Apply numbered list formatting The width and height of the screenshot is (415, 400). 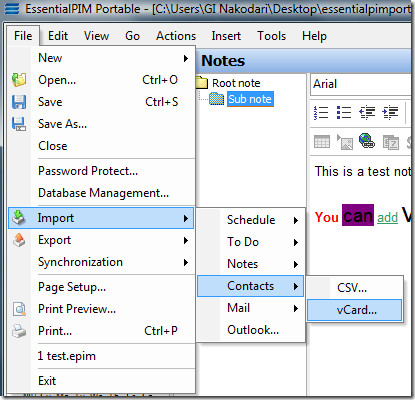[x=321, y=113]
